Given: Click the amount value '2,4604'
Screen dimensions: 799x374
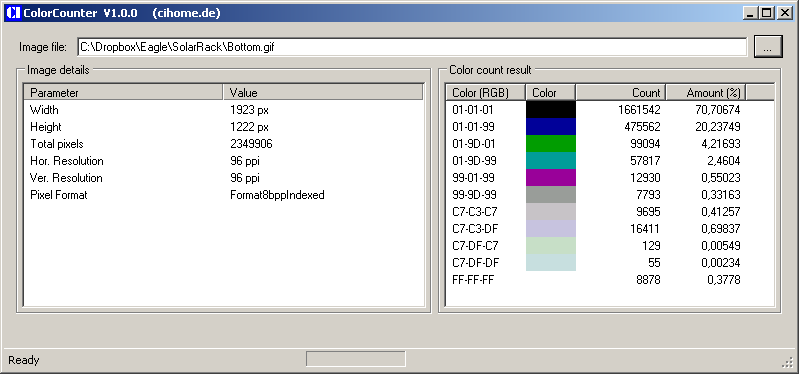Looking at the screenshot, I should pyautogui.click(x=723, y=161).
